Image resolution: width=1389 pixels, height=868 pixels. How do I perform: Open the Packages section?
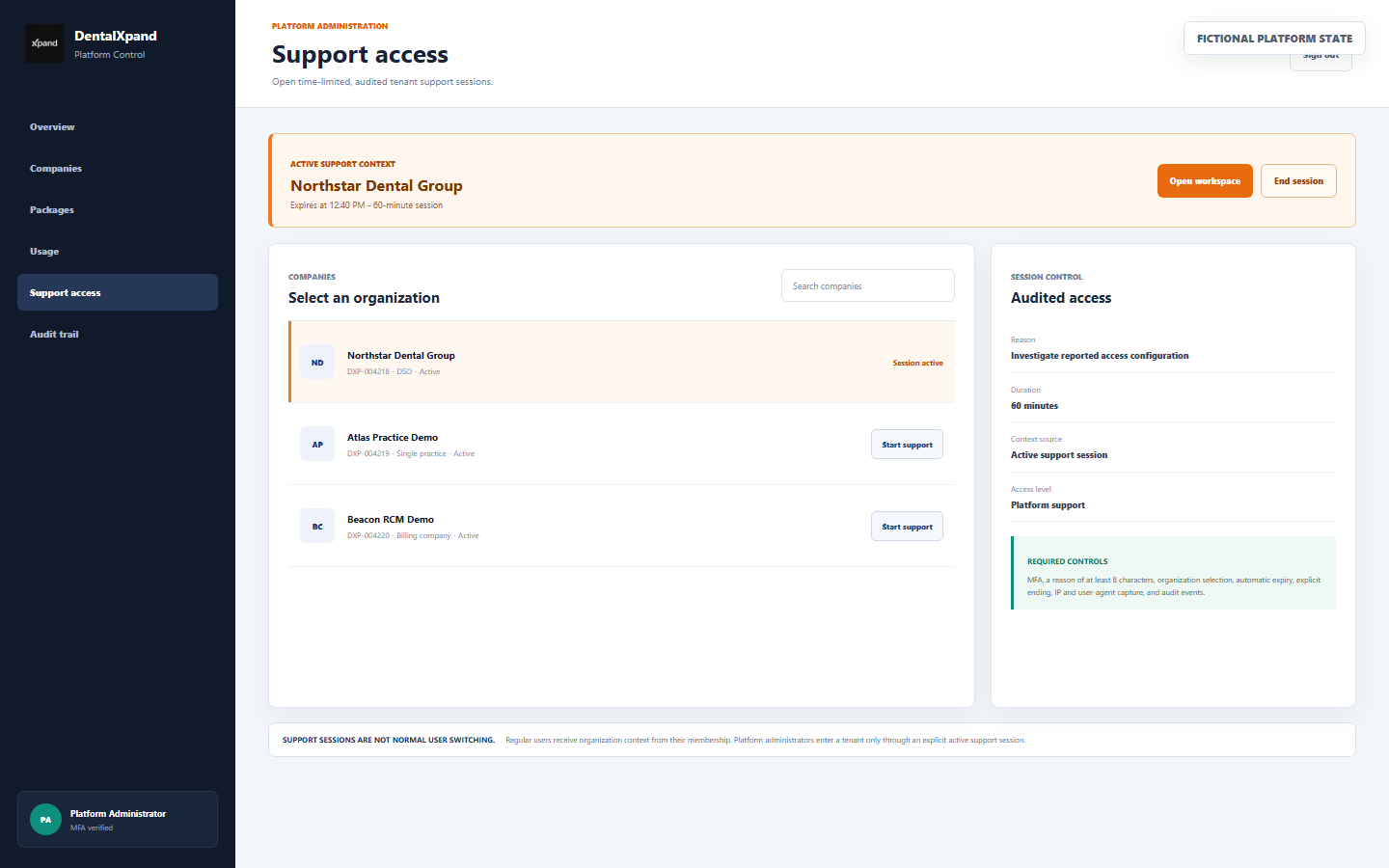point(118,210)
